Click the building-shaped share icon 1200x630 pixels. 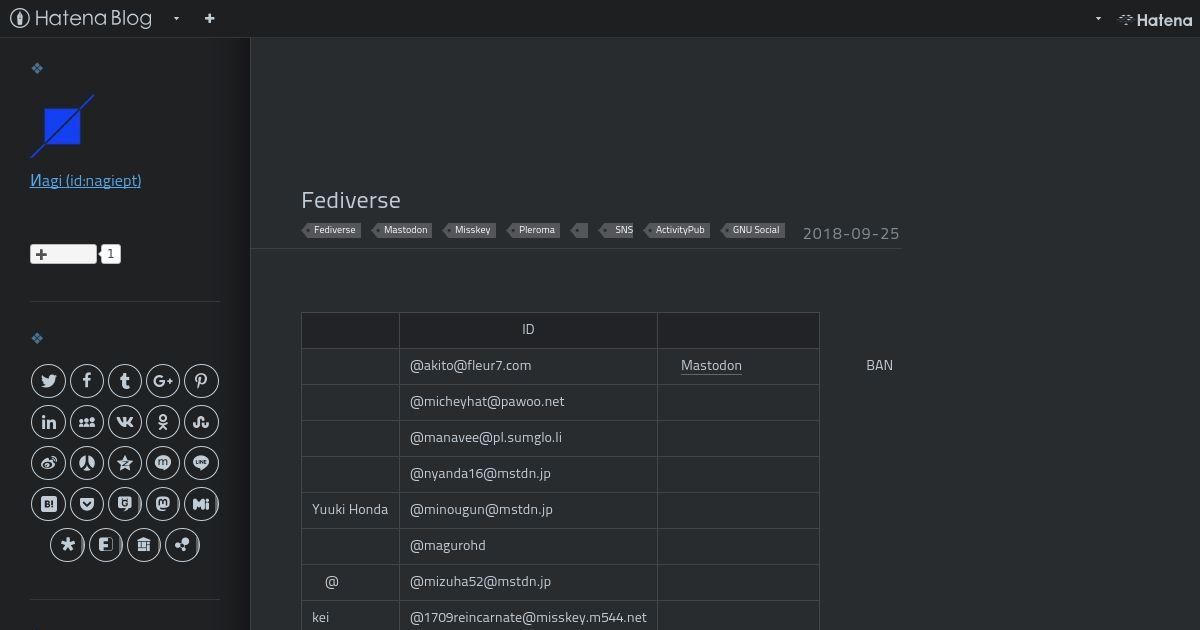coord(144,545)
